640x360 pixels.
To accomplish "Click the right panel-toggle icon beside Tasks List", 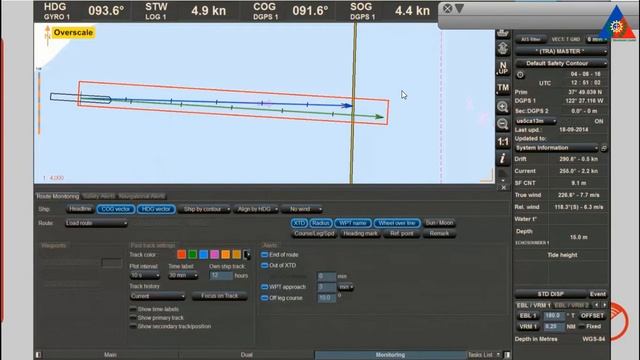I will click(x=507, y=355).
